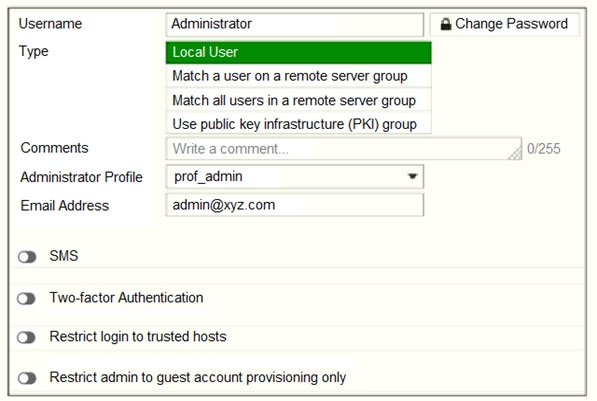Toggle Restrict admin to guest account provisioning only
Screen dimensions: 597x401
point(27,379)
